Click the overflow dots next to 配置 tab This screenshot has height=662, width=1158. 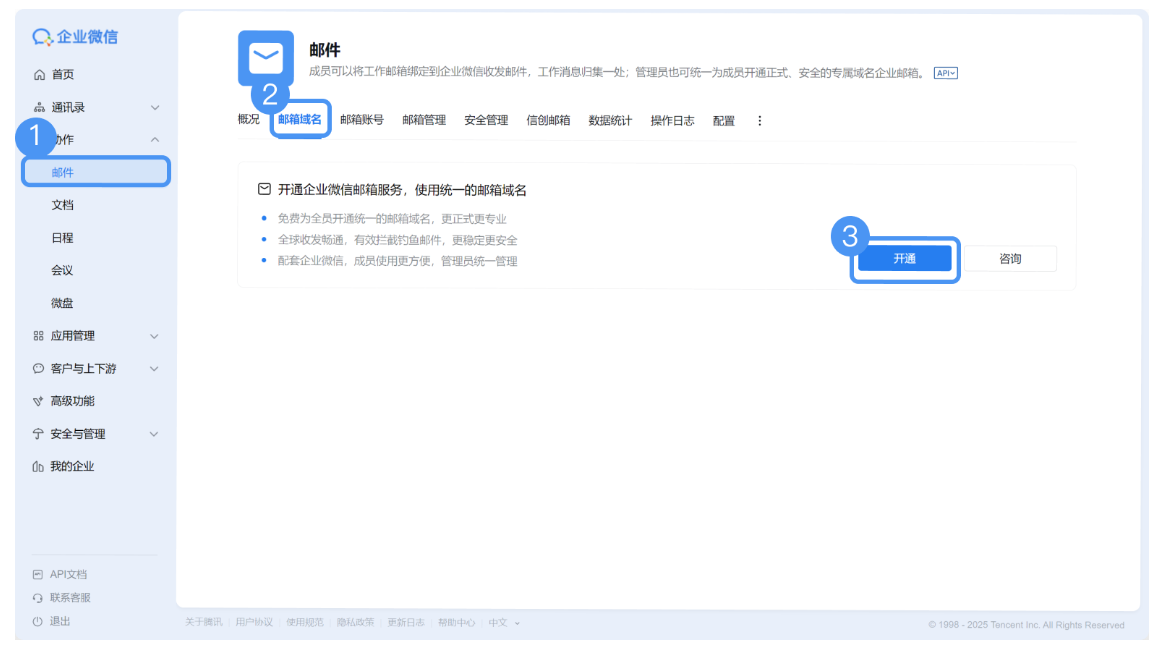[759, 119]
